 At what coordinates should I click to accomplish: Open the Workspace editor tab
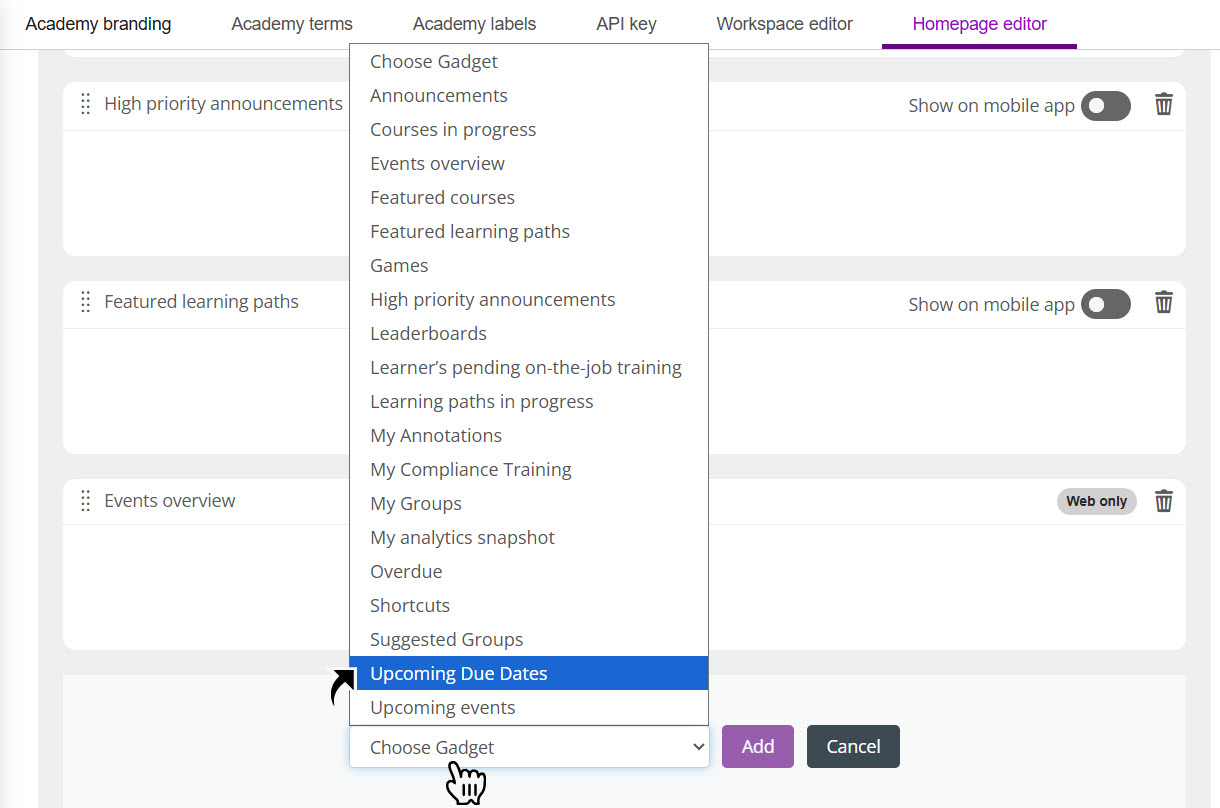coord(784,23)
